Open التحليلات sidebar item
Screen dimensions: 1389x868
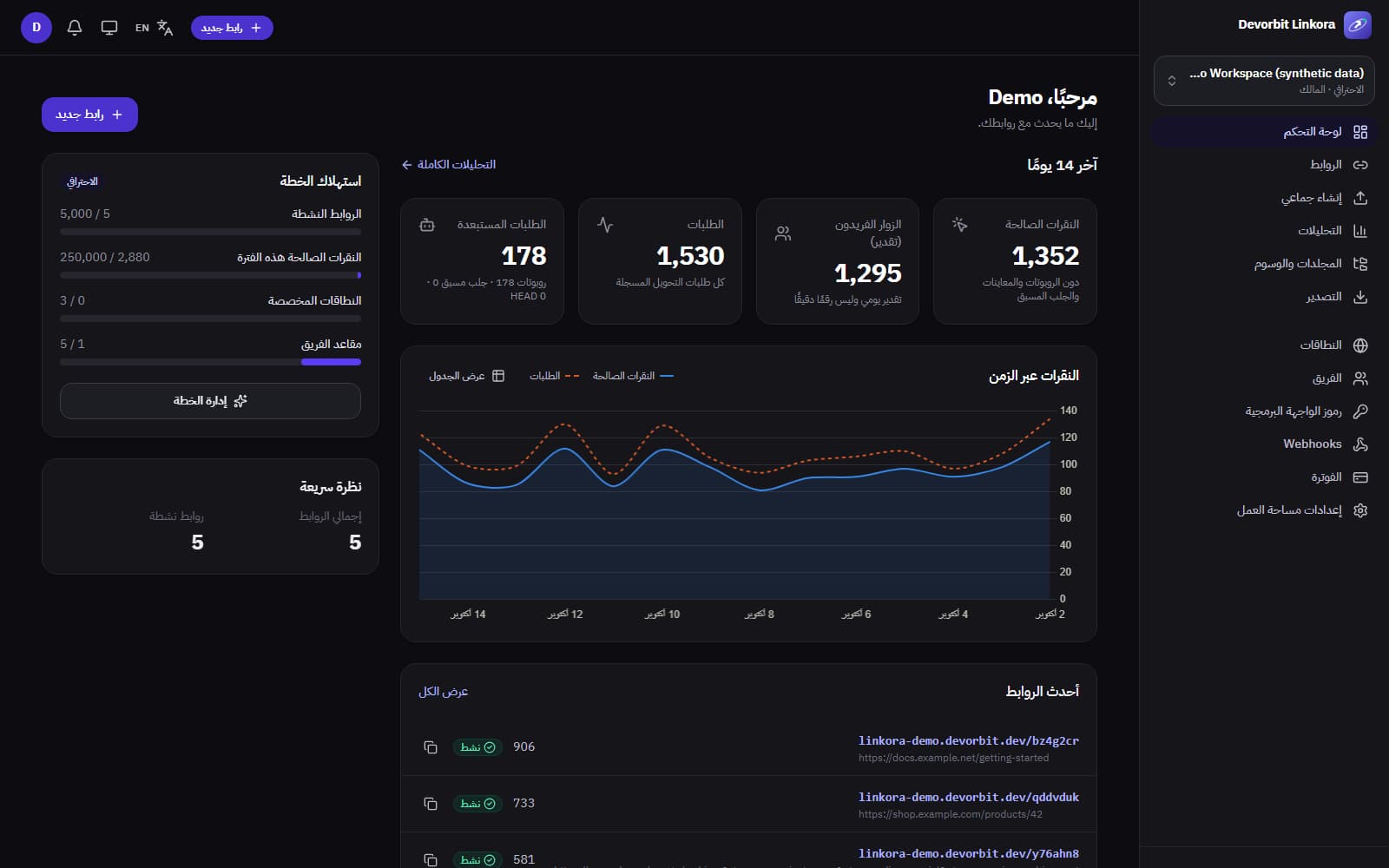1264,231
